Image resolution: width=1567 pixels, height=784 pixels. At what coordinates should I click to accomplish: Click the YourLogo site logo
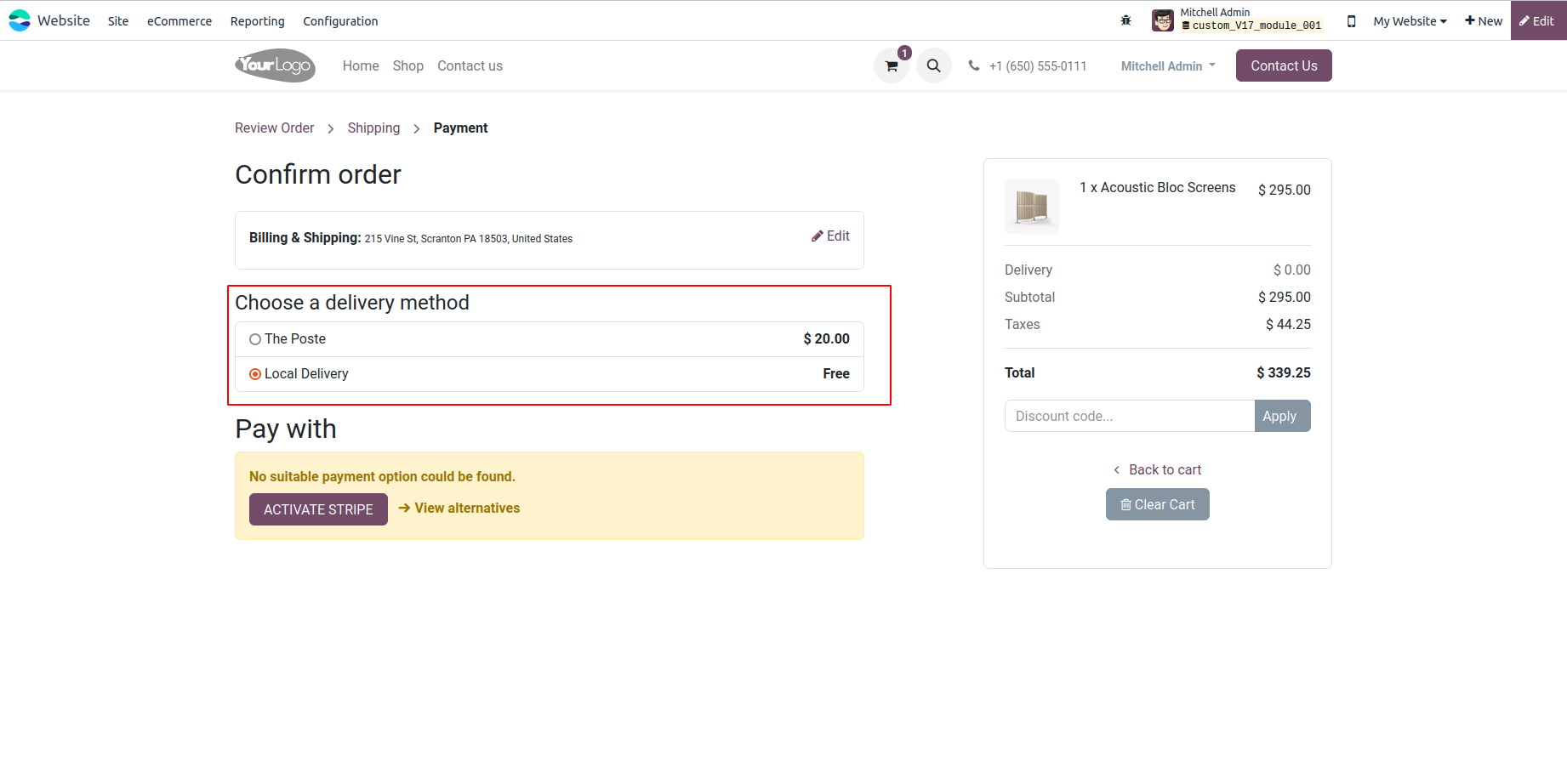coord(275,65)
